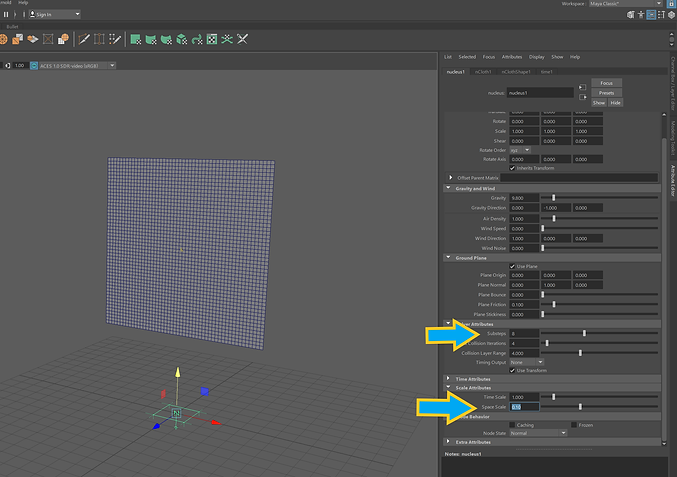
Task: Click the green cube nCloth shelf icon
Action: click(182, 39)
